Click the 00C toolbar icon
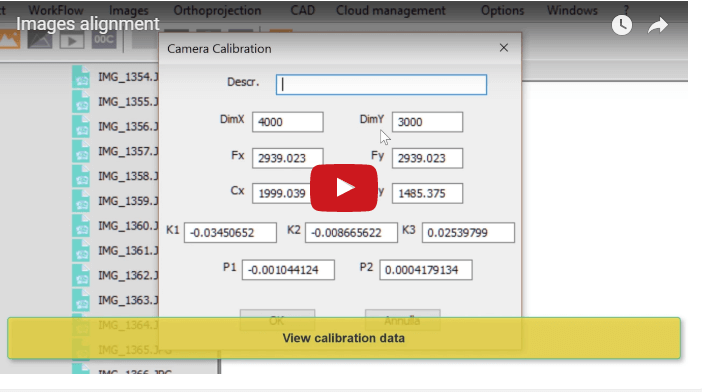702x392 pixels. pos(103,40)
